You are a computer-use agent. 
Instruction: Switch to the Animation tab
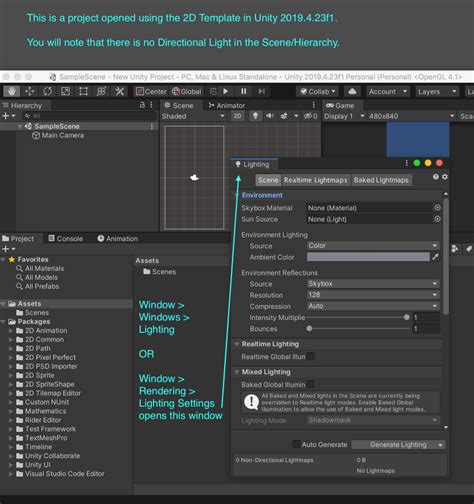point(118,239)
